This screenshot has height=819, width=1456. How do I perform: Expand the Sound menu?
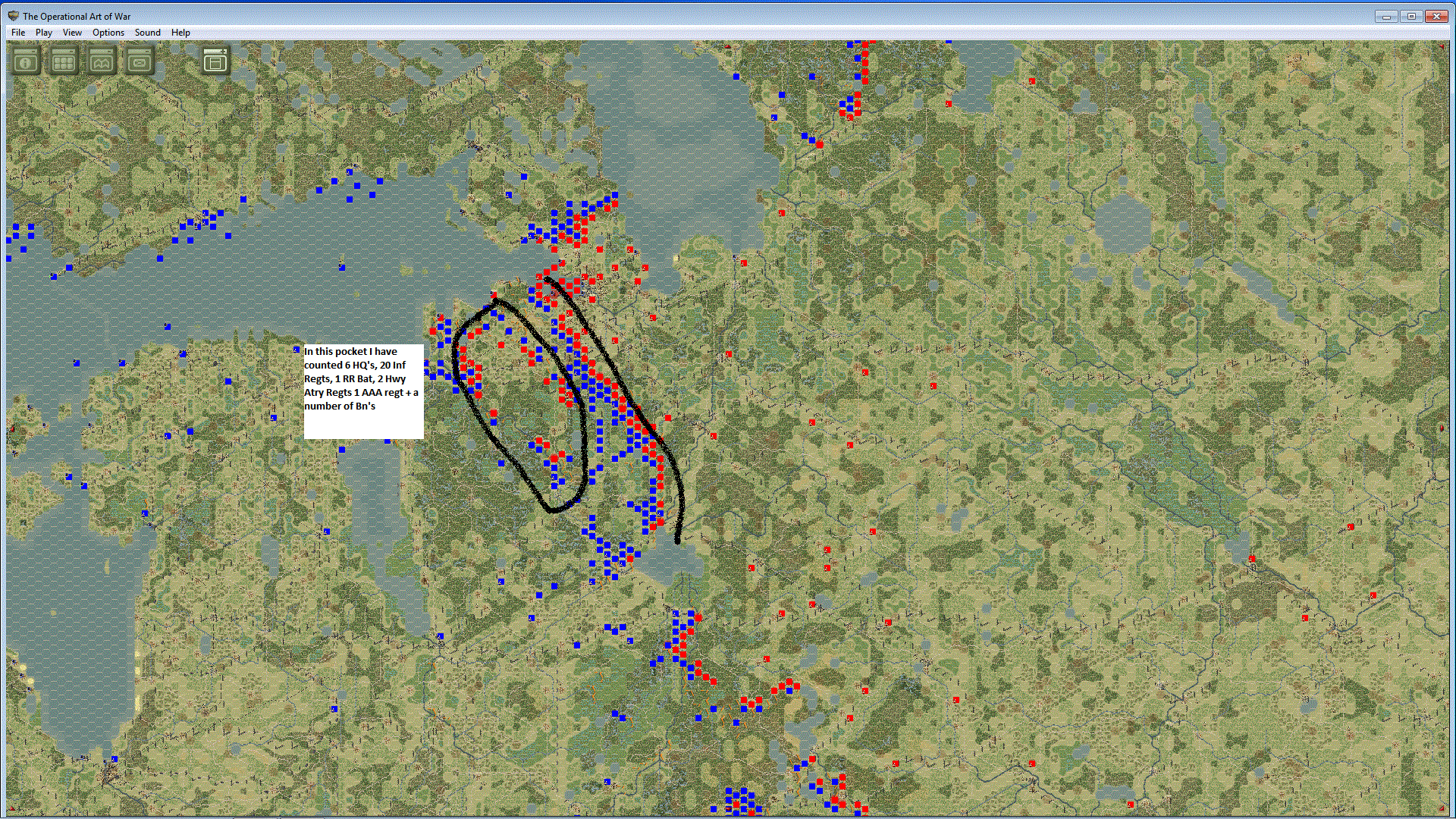[148, 33]
